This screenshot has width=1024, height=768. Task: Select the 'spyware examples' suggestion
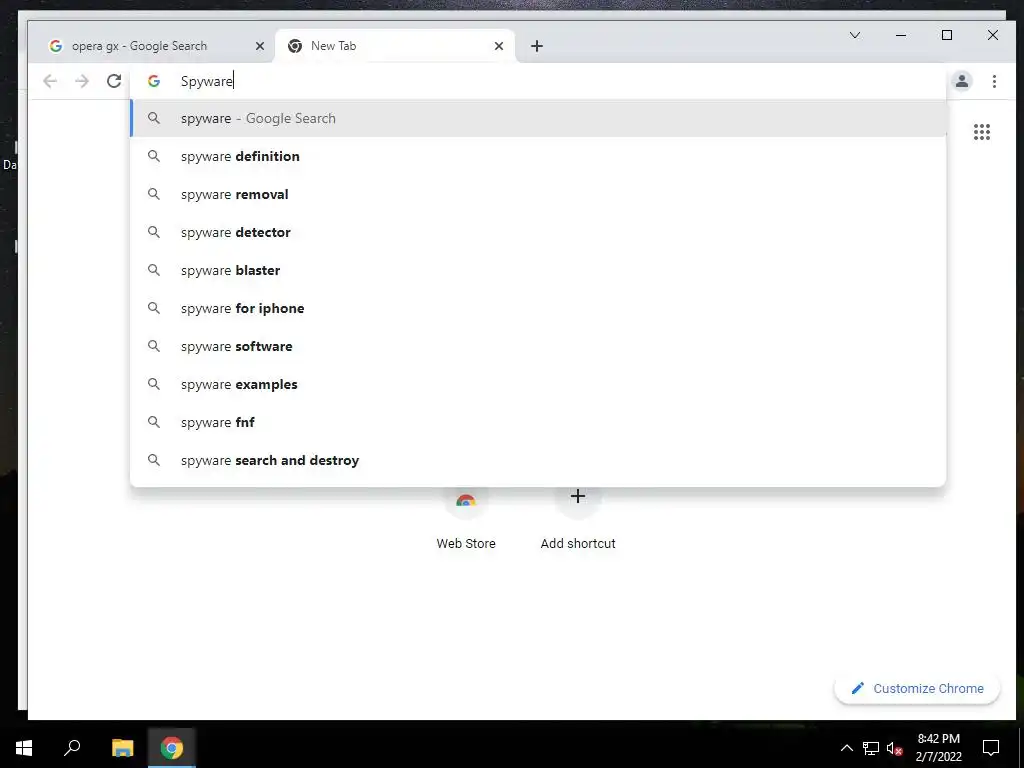(x=538, y=384)
